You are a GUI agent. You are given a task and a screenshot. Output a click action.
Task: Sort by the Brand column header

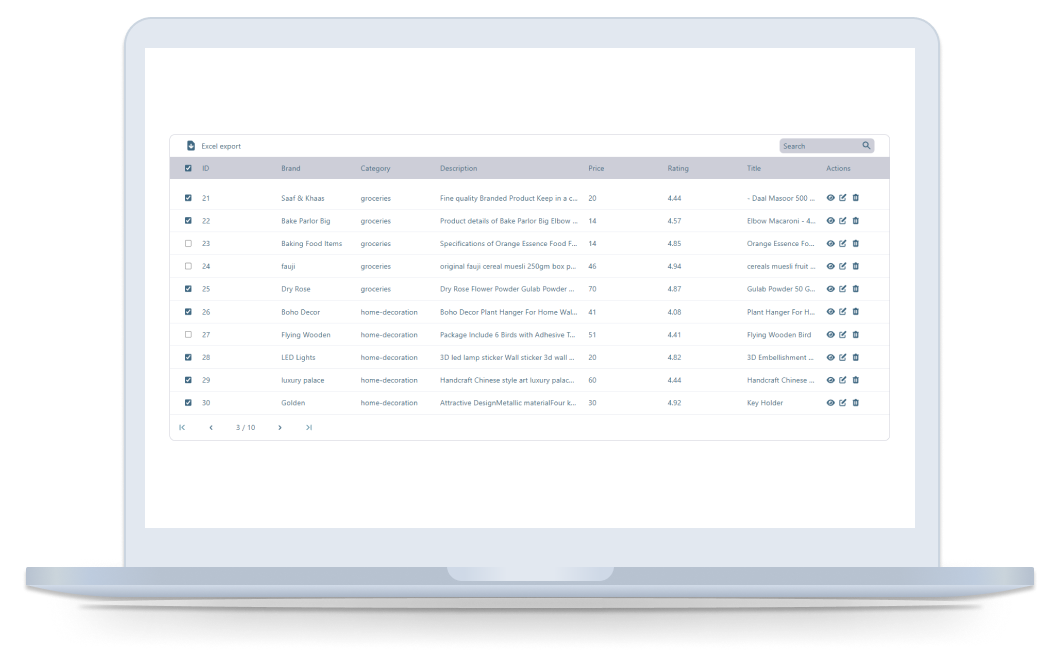click(x=291, y=168)
